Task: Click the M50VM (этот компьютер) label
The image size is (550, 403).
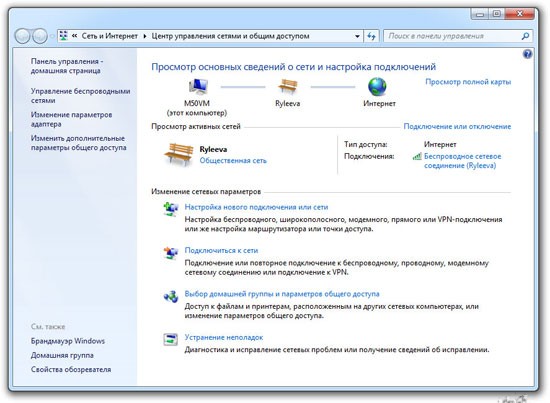Action: [x=197, y=108]
